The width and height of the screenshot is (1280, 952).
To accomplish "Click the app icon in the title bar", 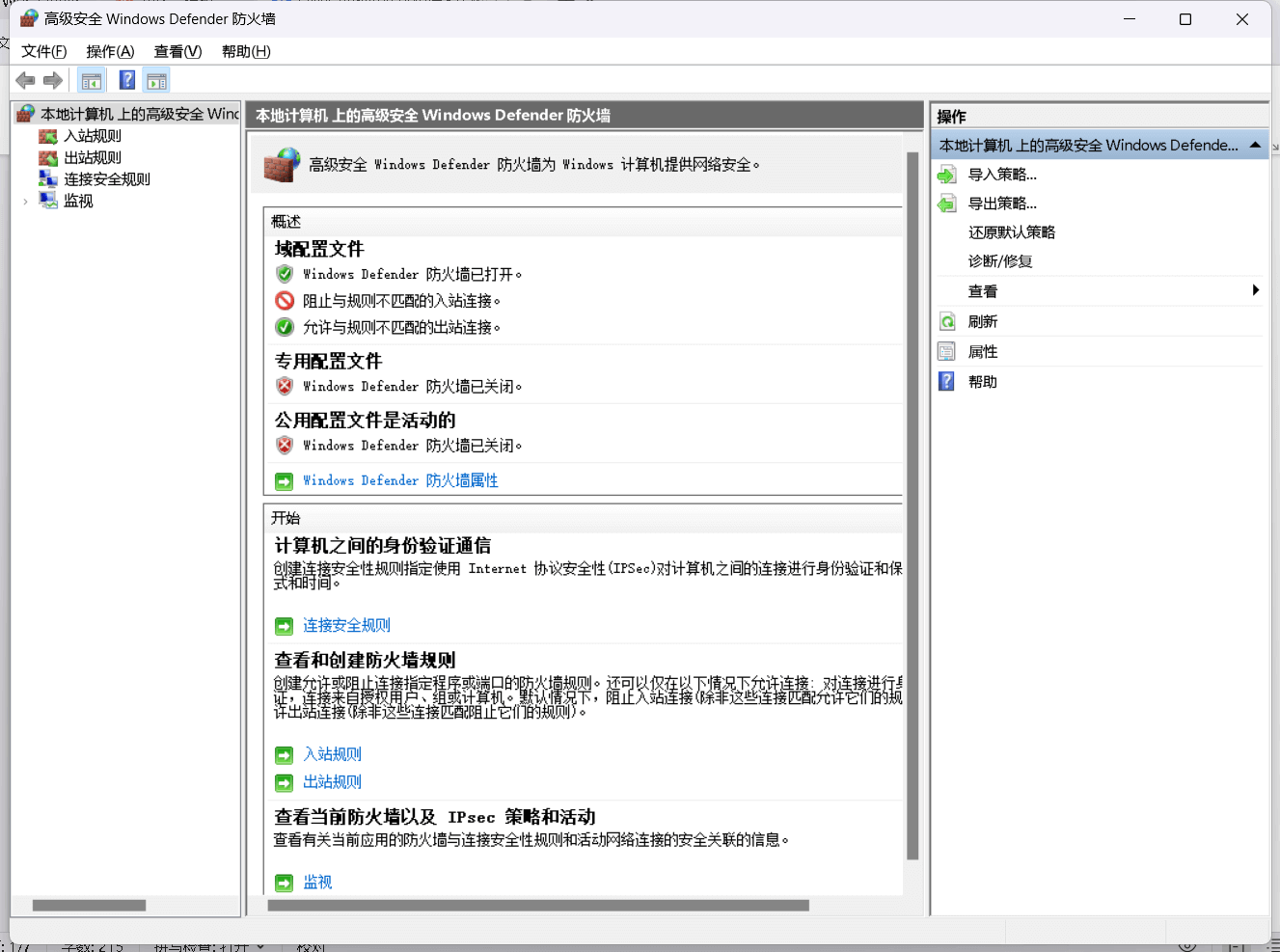I will 29,18.
